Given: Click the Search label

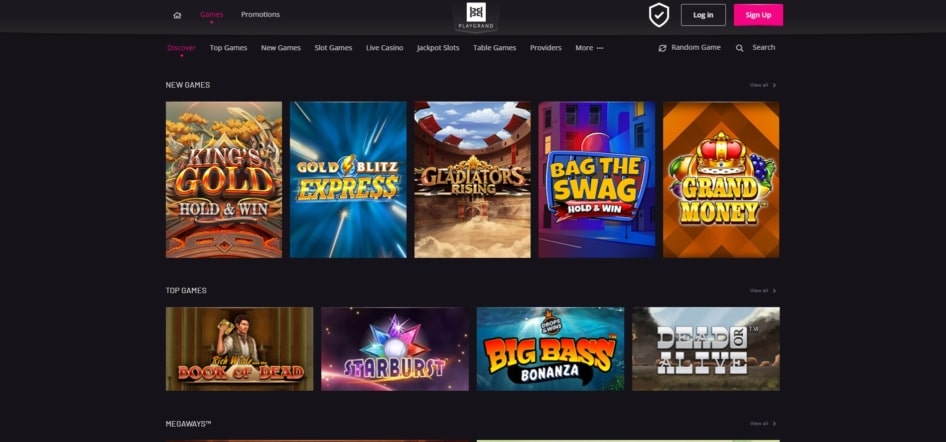Looking at the screenshot, I should pyautogui.click(x=763, y=47).
